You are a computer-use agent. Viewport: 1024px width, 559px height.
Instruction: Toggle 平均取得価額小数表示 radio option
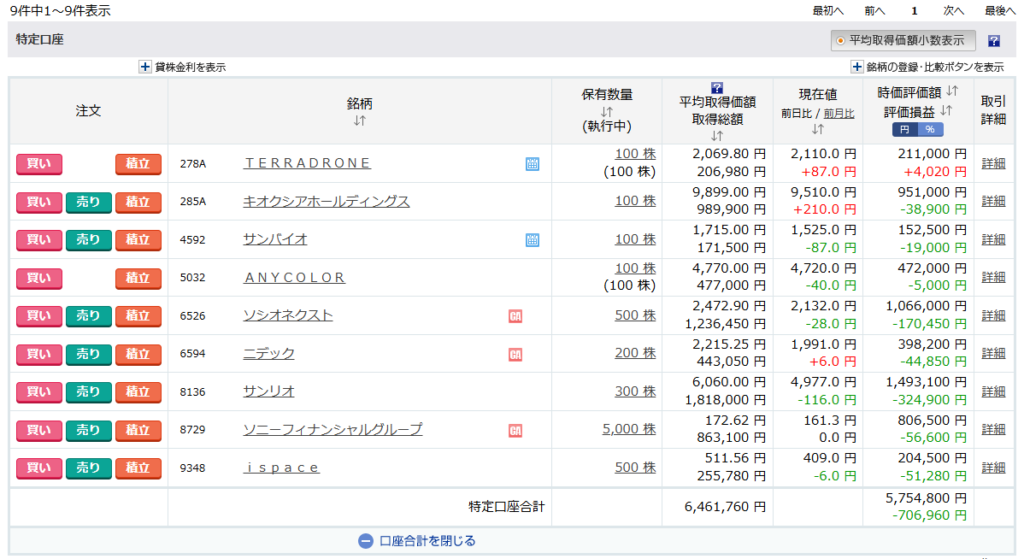840,41
